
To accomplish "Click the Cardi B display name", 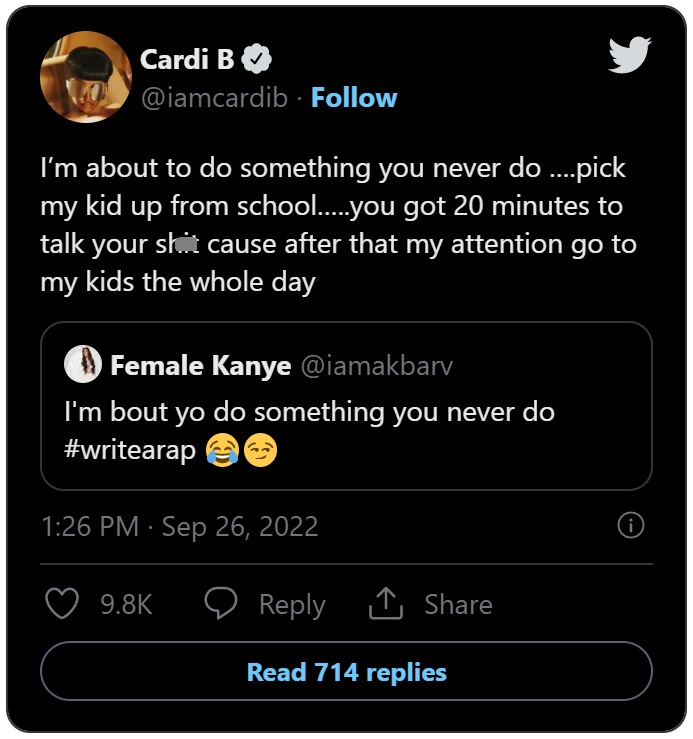I will [187, 60].
